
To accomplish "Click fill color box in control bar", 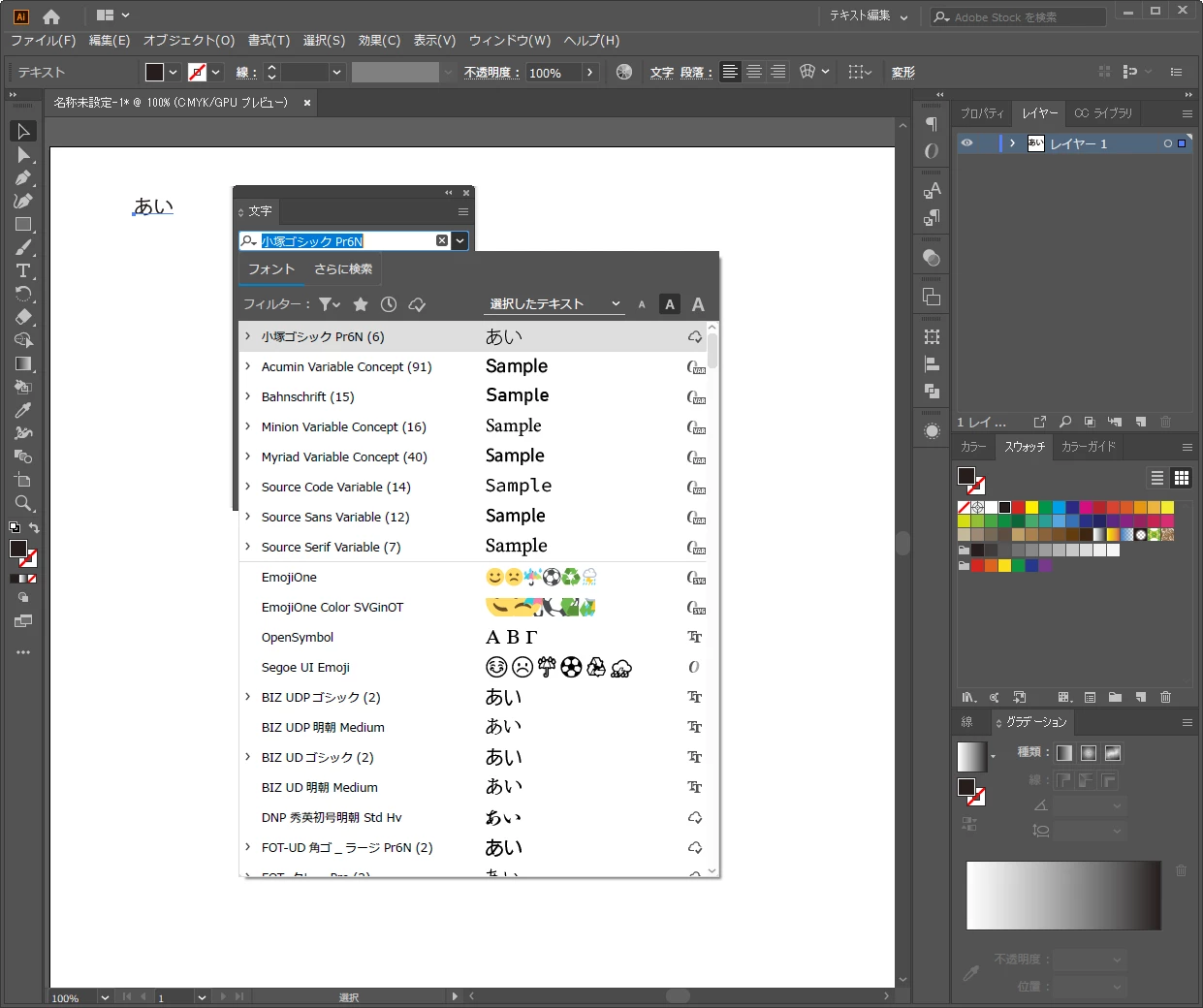I will (154, 72).
